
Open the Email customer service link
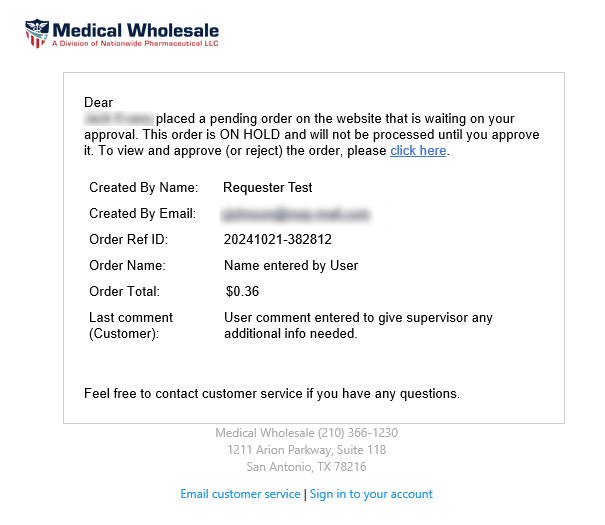[240, 494]
